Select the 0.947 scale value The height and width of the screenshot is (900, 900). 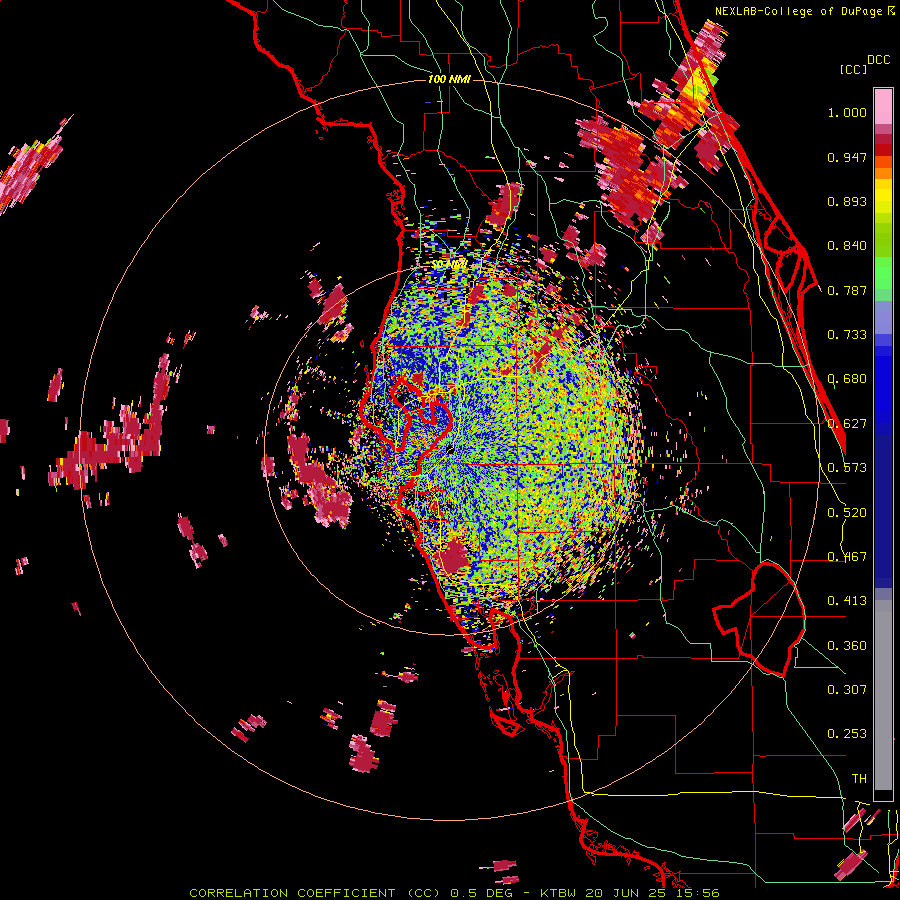click(847, 157)
